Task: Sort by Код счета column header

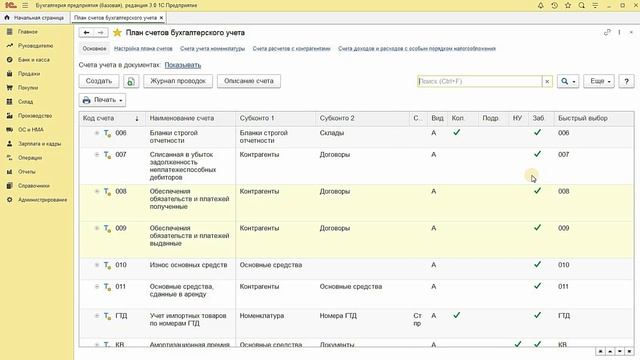Action: tap(112, 118)
